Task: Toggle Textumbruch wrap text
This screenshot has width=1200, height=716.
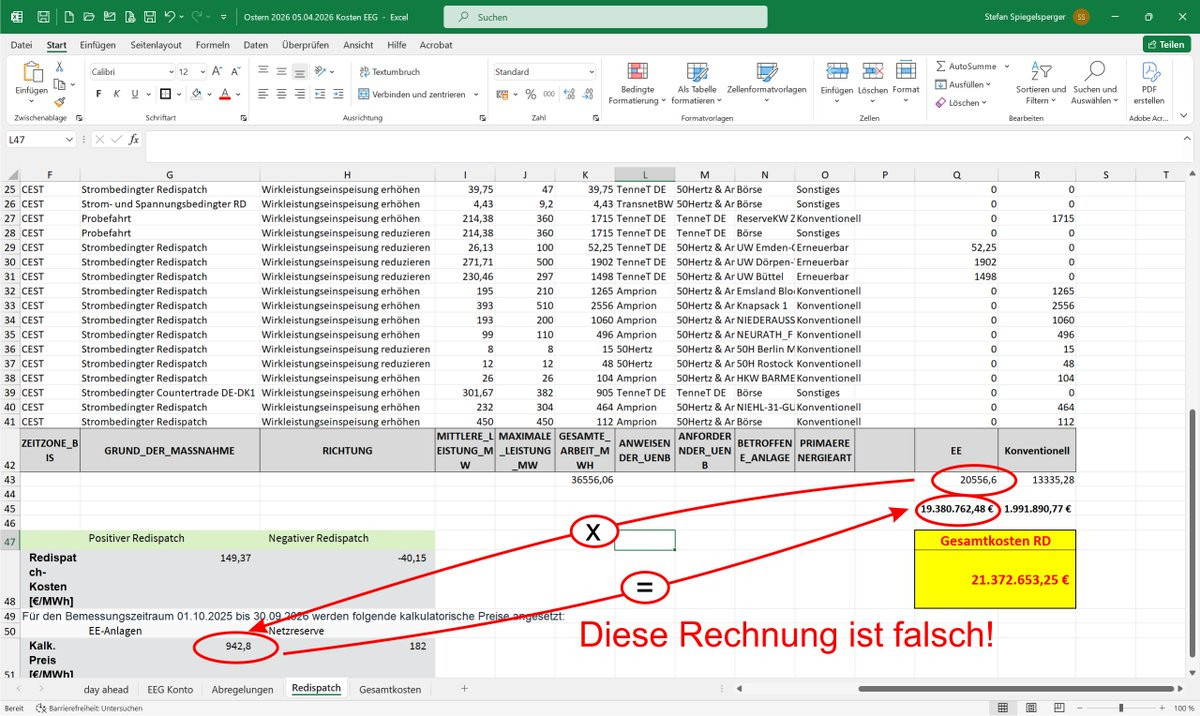Action: (388, 72)
